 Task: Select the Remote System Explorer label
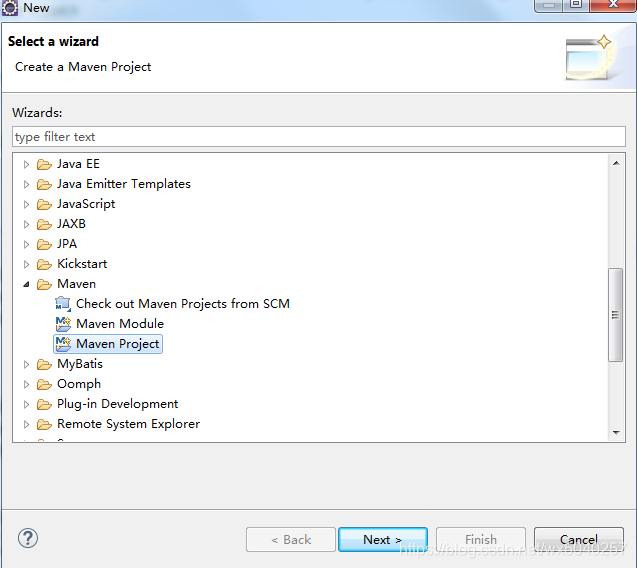pos(128,424)
